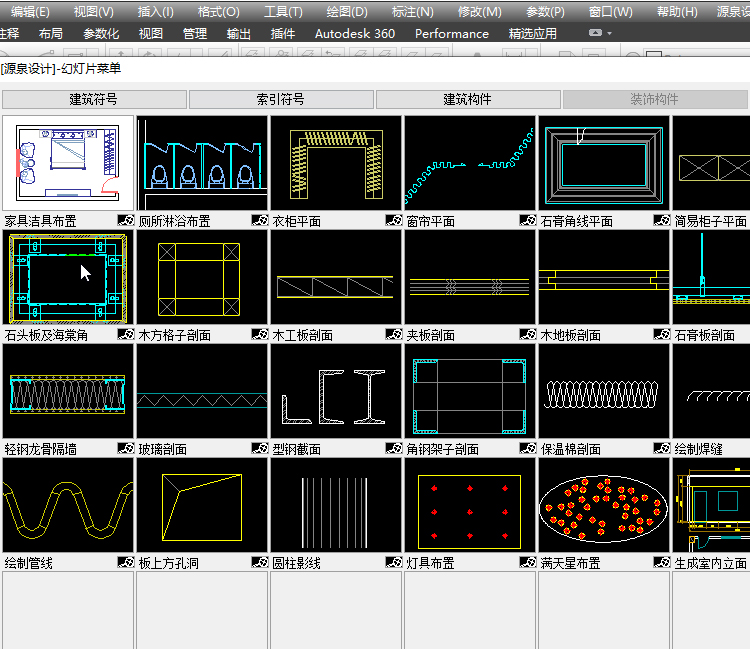Select the 满天星布置 thumbnail

pyautogui.click(x=604, y=504)
